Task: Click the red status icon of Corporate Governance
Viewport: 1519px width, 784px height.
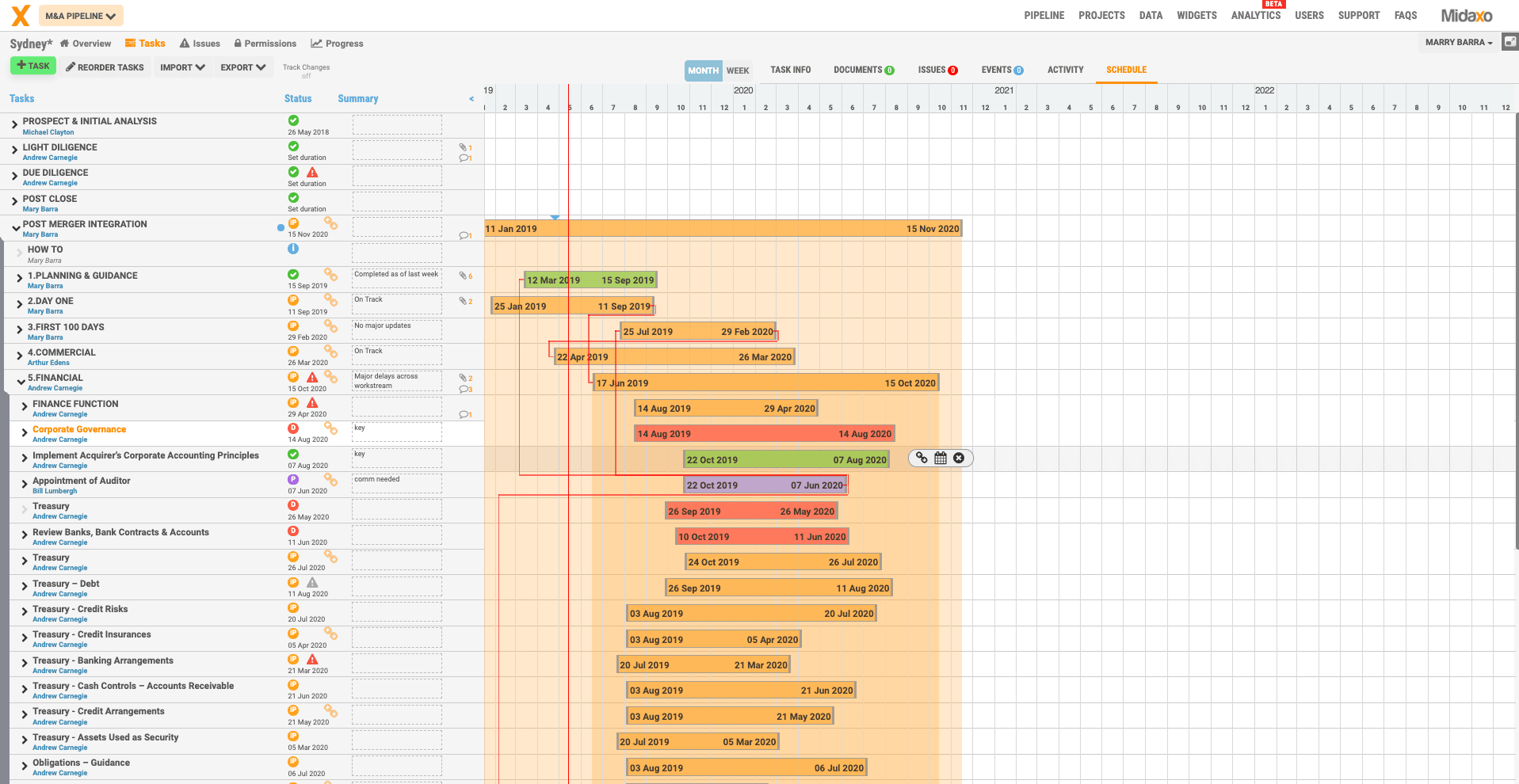Action: (x=293, y=428)
